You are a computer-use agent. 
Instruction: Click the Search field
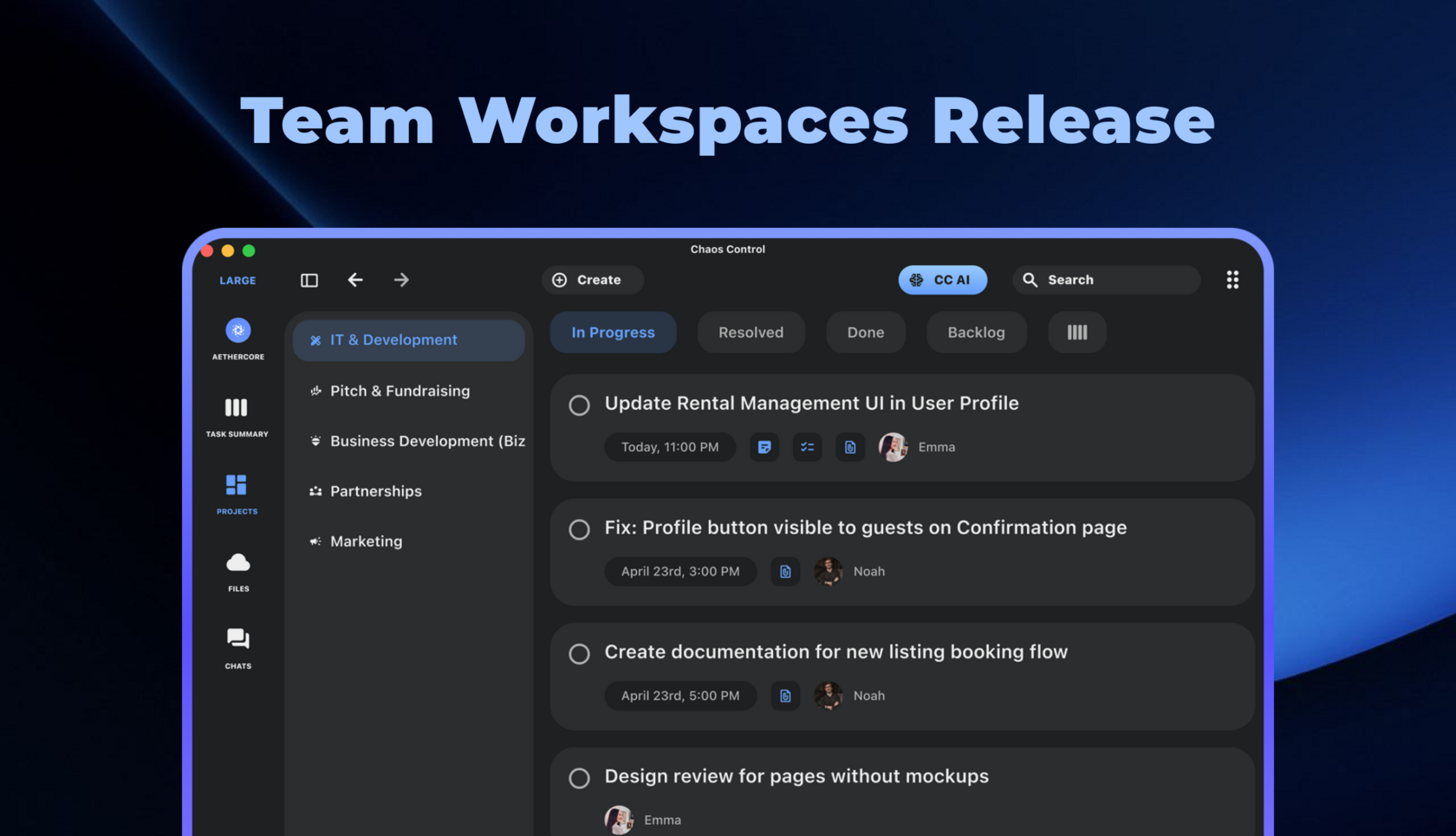click(x=1107, y=280)
